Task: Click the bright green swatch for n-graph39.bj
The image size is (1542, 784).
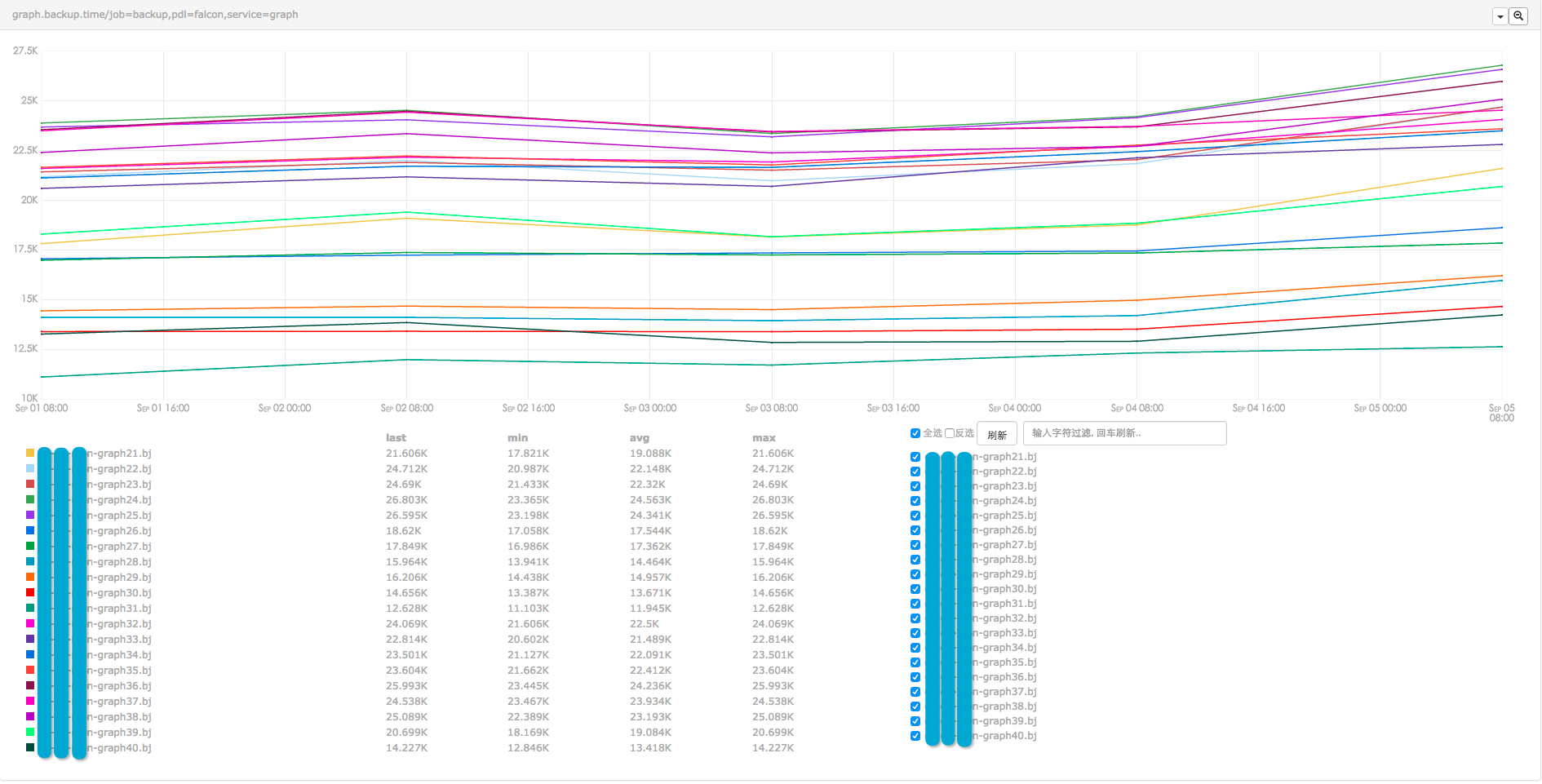Action: click(x=30, y=732)
